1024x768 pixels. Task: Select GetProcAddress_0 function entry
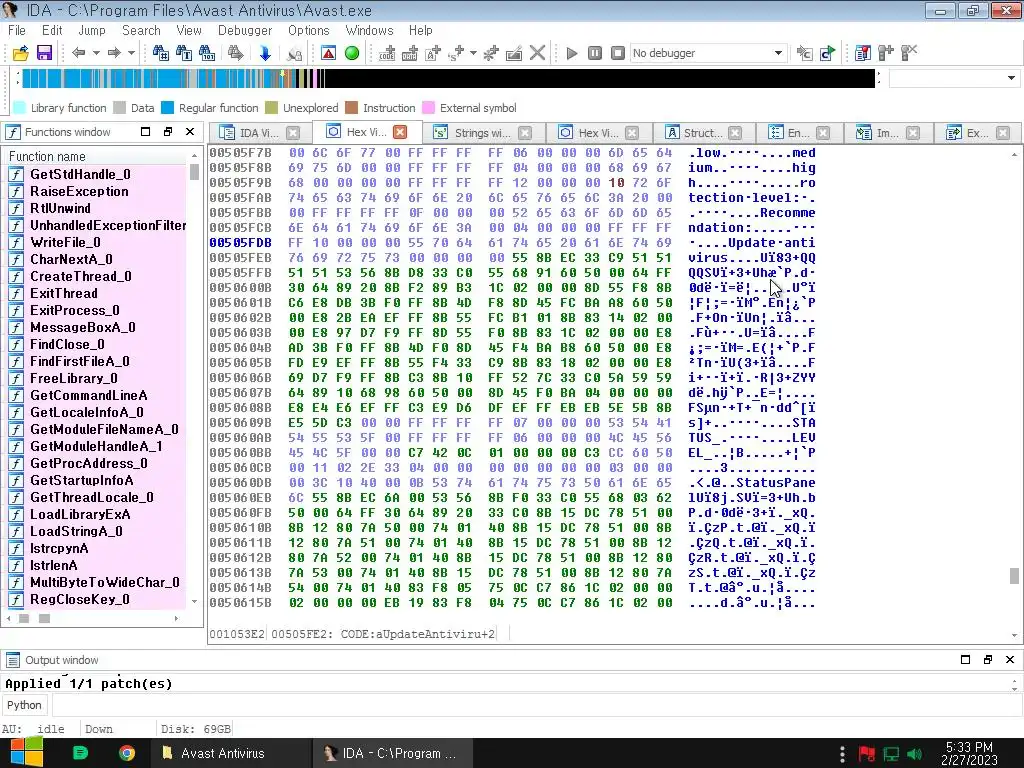[x=89, y=463]
